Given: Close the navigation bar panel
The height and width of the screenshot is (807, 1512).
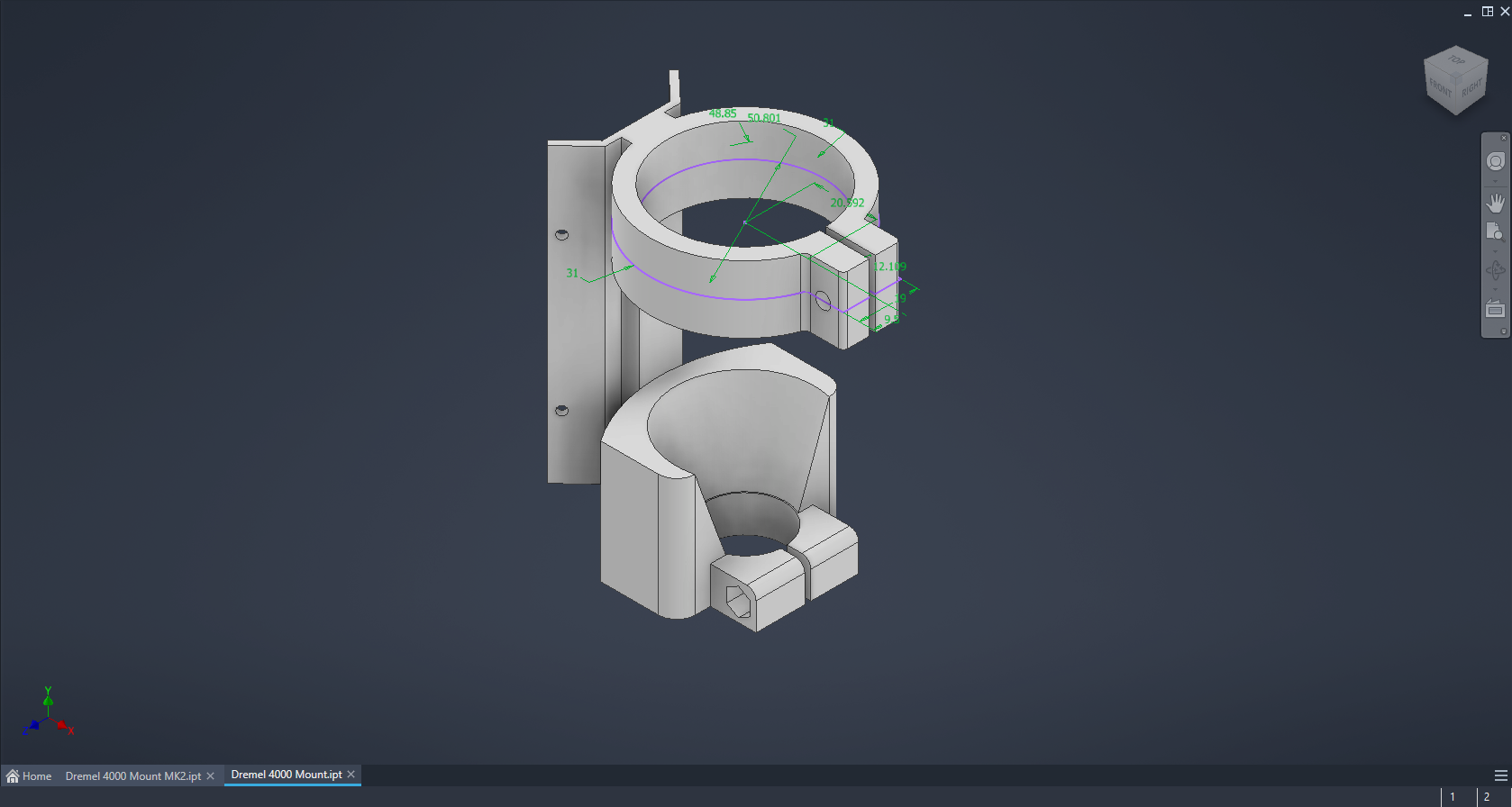Looking at the screenshot, I should click(1503, 138).
